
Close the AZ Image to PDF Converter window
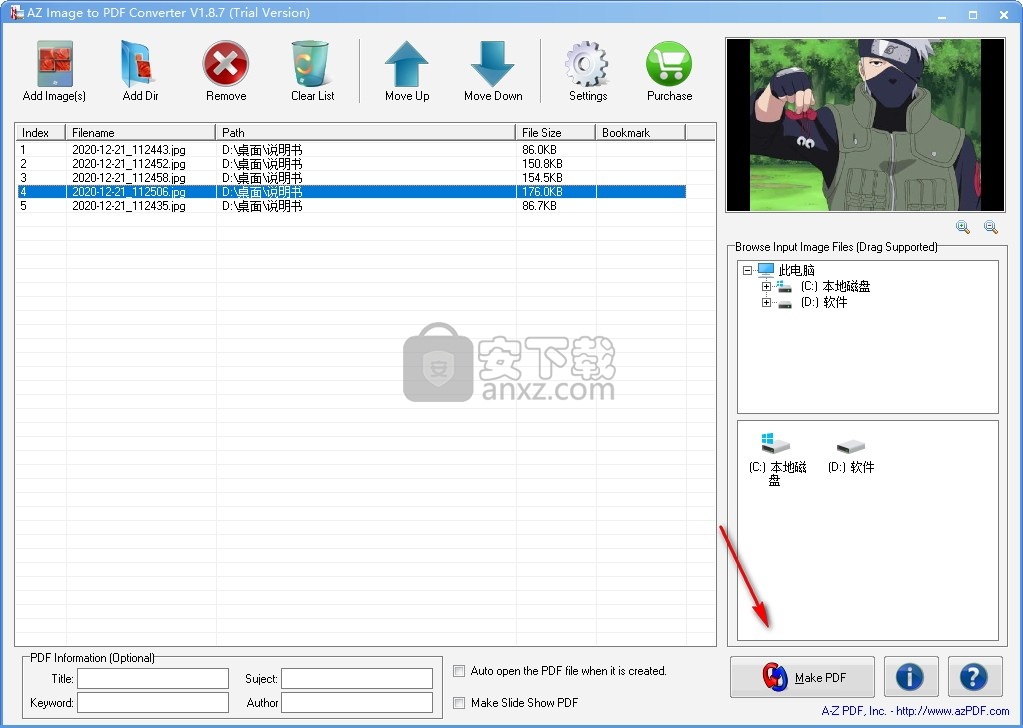(1004, 14)
